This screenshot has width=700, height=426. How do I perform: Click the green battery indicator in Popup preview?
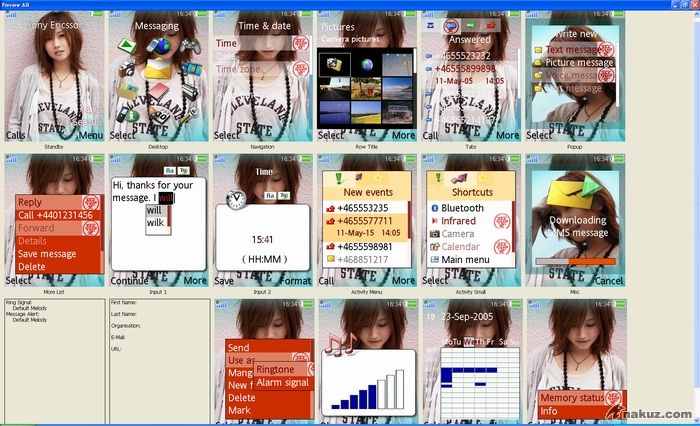(618, 14)
